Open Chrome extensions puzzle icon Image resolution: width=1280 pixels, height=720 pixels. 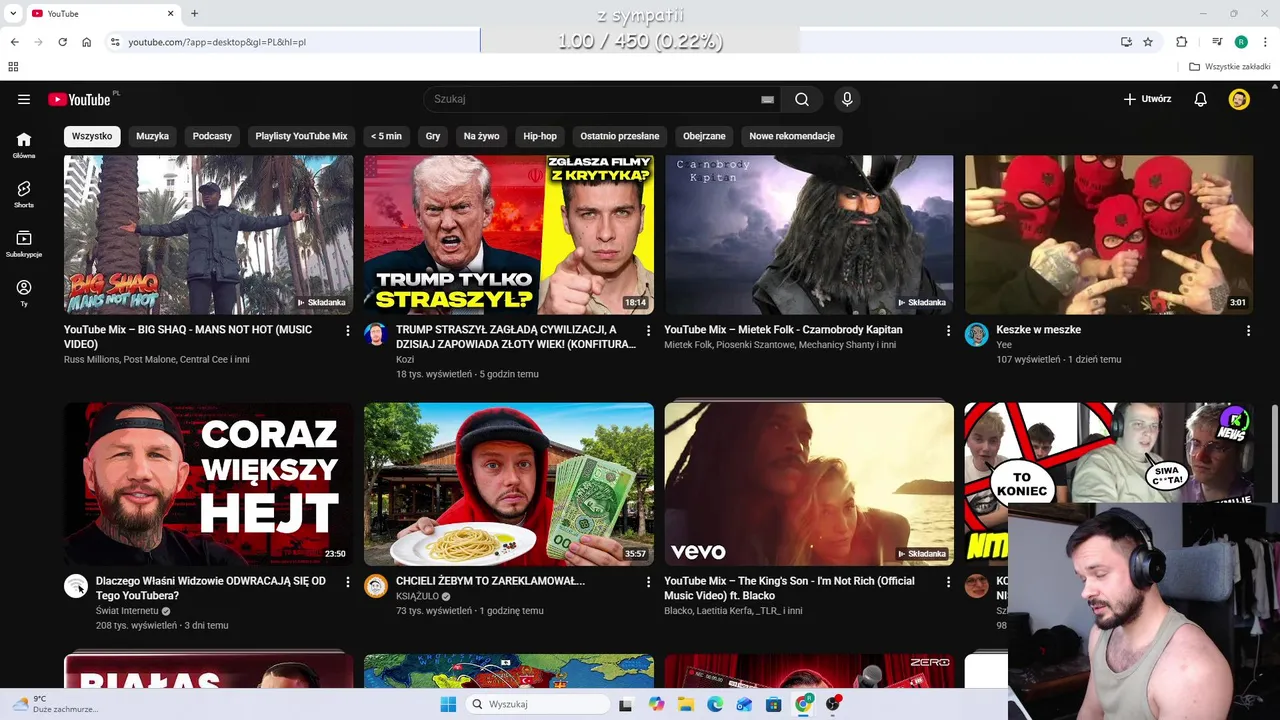1181,42
